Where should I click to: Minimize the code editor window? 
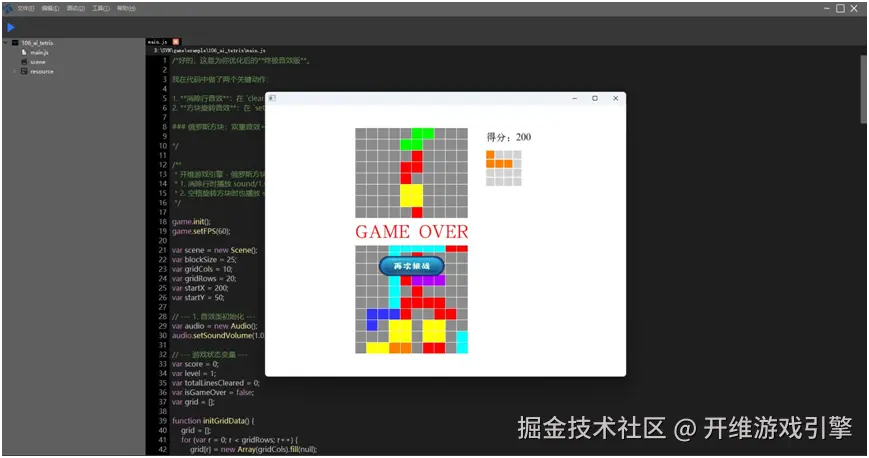827,8
